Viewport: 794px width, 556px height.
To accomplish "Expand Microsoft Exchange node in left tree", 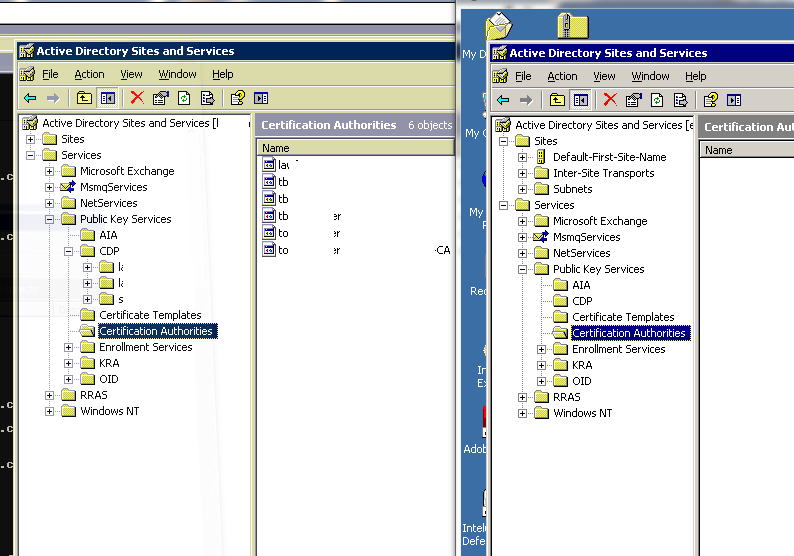I will point(50,171).
